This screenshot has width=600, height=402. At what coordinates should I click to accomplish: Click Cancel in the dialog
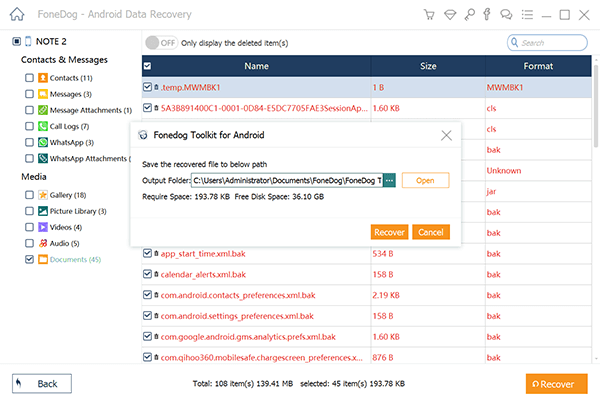[431, 232]
